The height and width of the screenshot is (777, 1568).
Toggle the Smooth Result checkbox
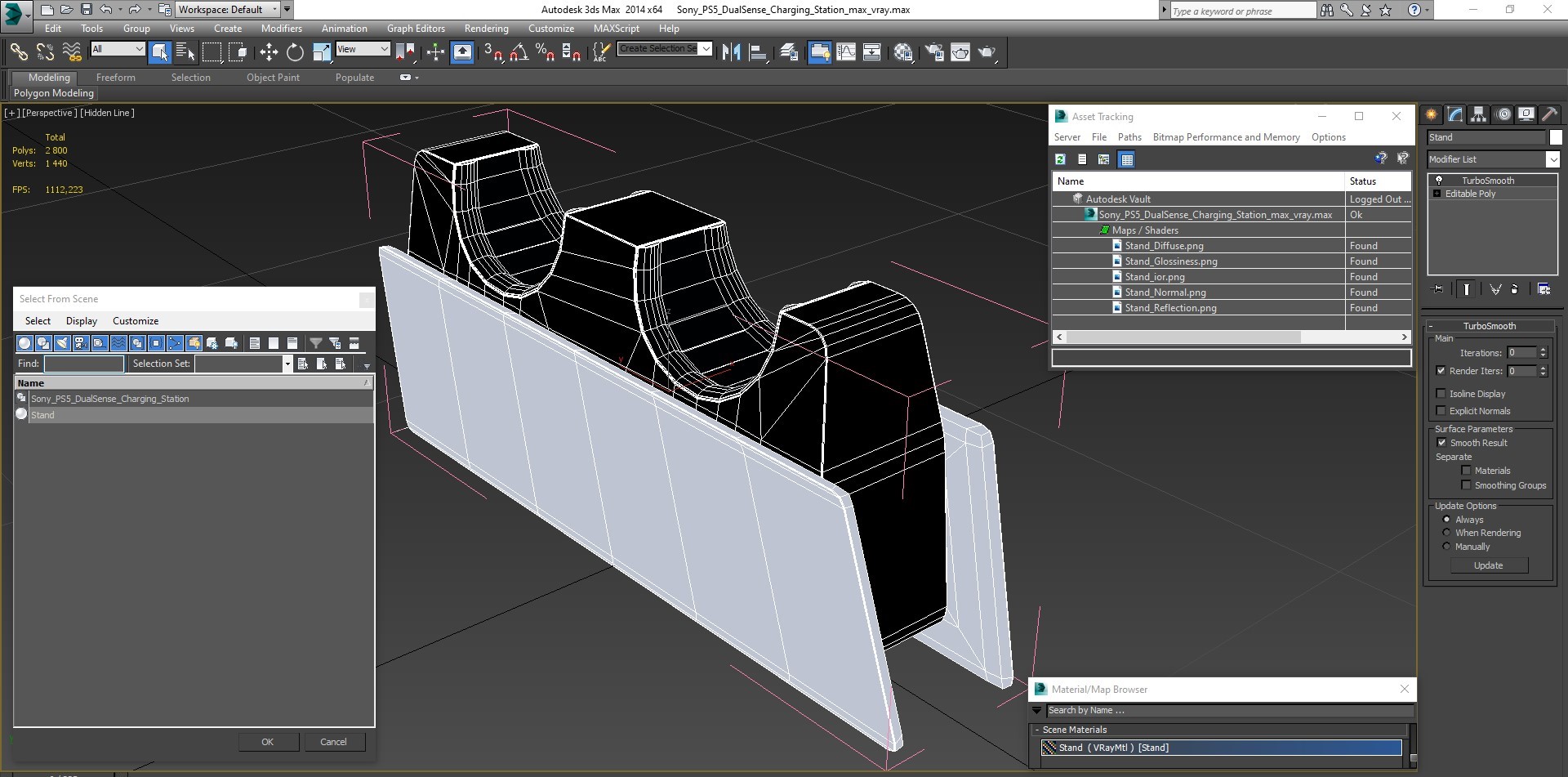[1441, 443]
